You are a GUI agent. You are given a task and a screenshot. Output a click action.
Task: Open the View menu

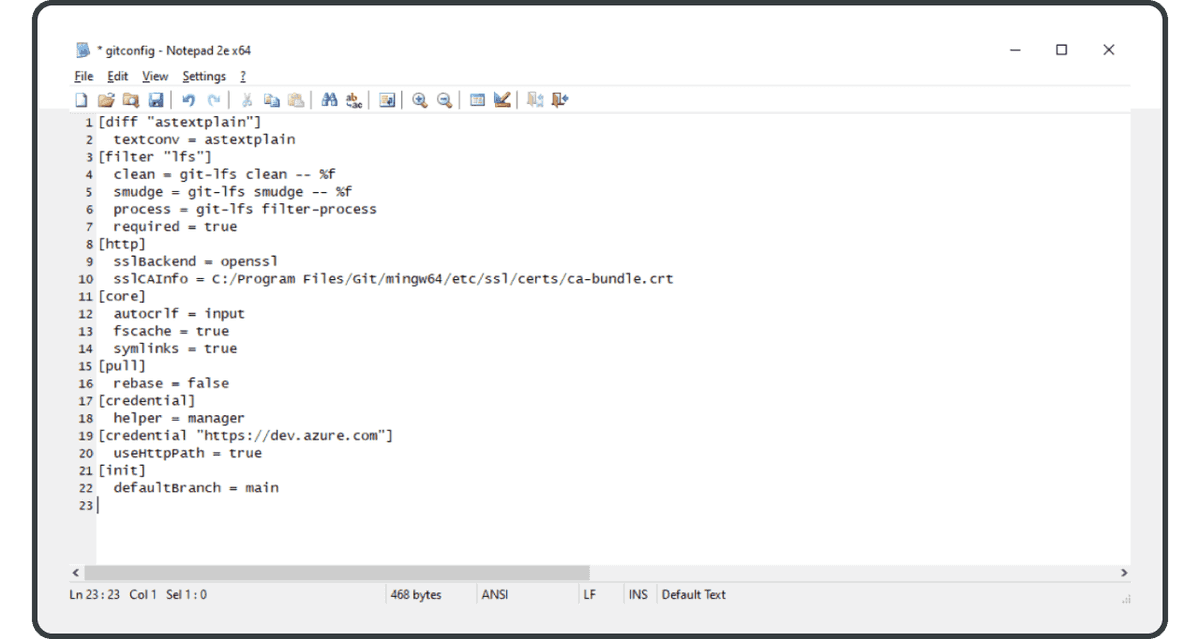point(155,76)
